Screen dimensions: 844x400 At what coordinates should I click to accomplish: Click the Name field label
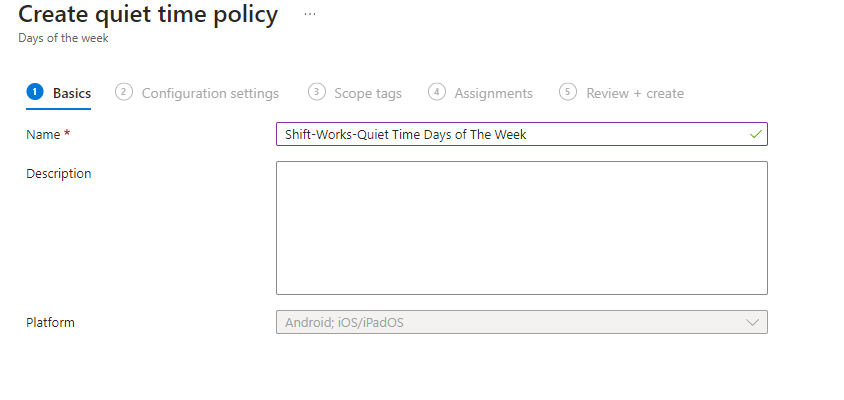47,134
